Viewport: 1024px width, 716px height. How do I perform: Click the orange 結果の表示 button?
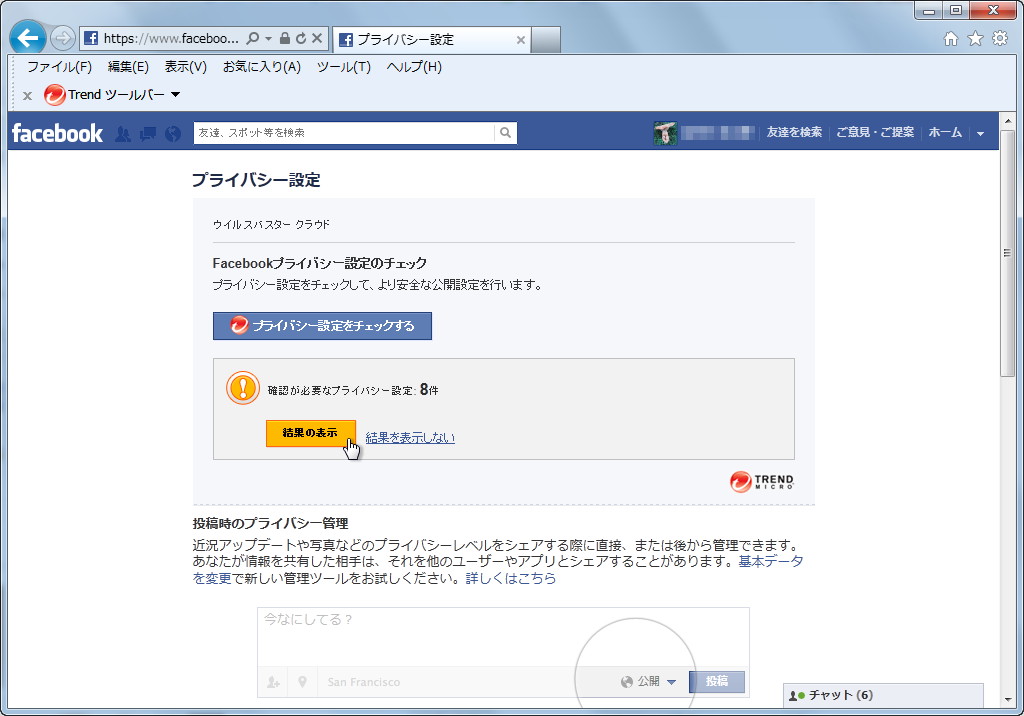point(311,434)
